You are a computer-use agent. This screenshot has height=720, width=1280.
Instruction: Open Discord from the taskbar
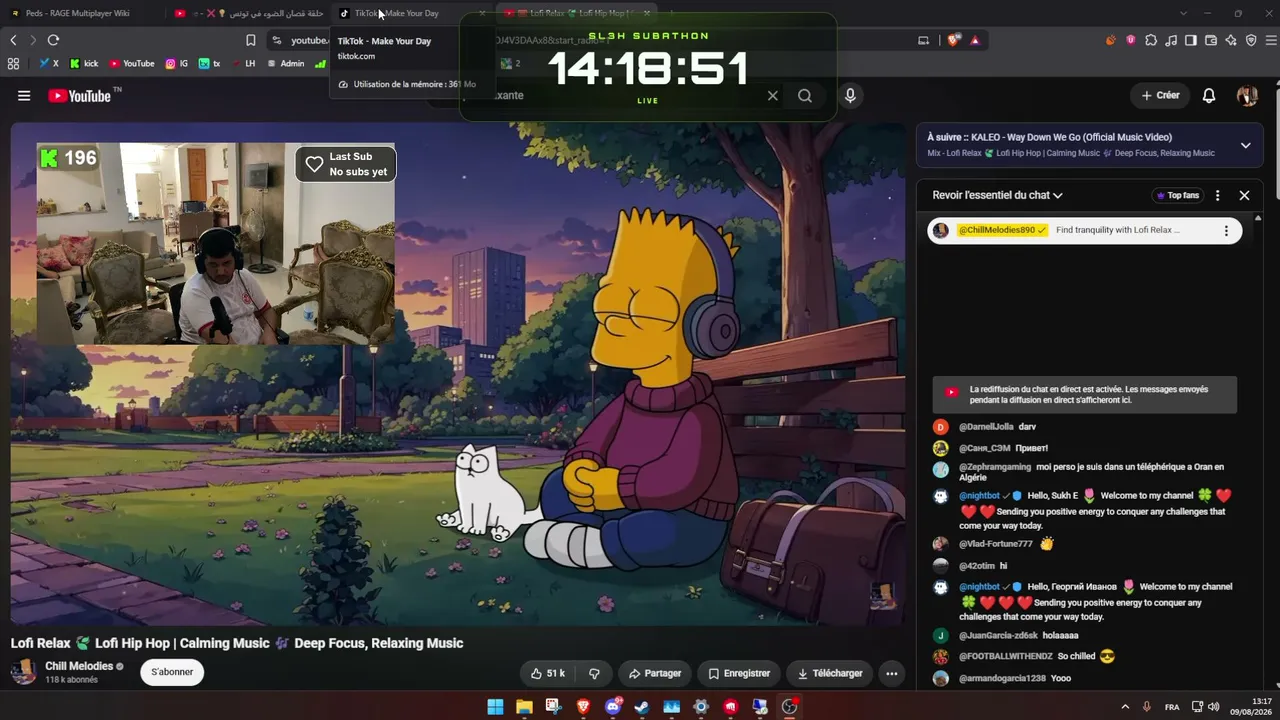click(x=613, y=707)
